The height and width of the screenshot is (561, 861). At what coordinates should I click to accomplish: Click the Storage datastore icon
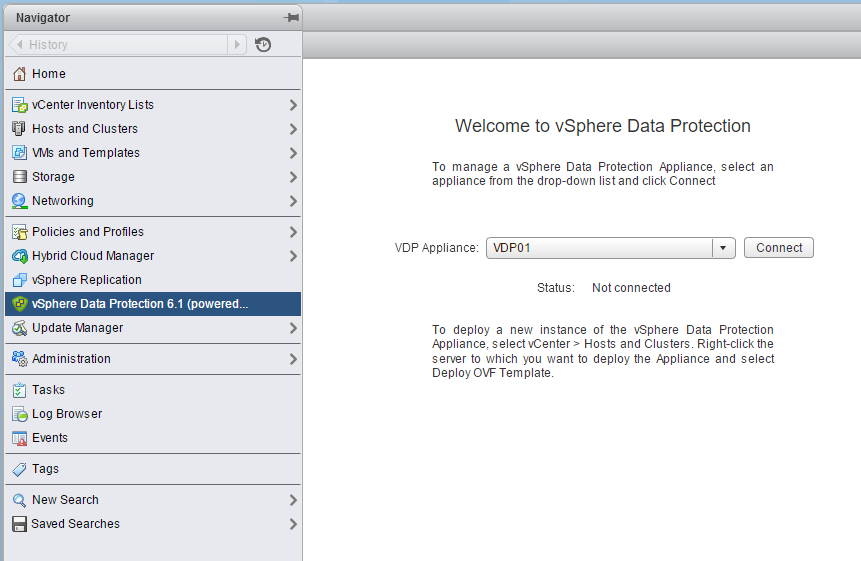tap(19, 177)
